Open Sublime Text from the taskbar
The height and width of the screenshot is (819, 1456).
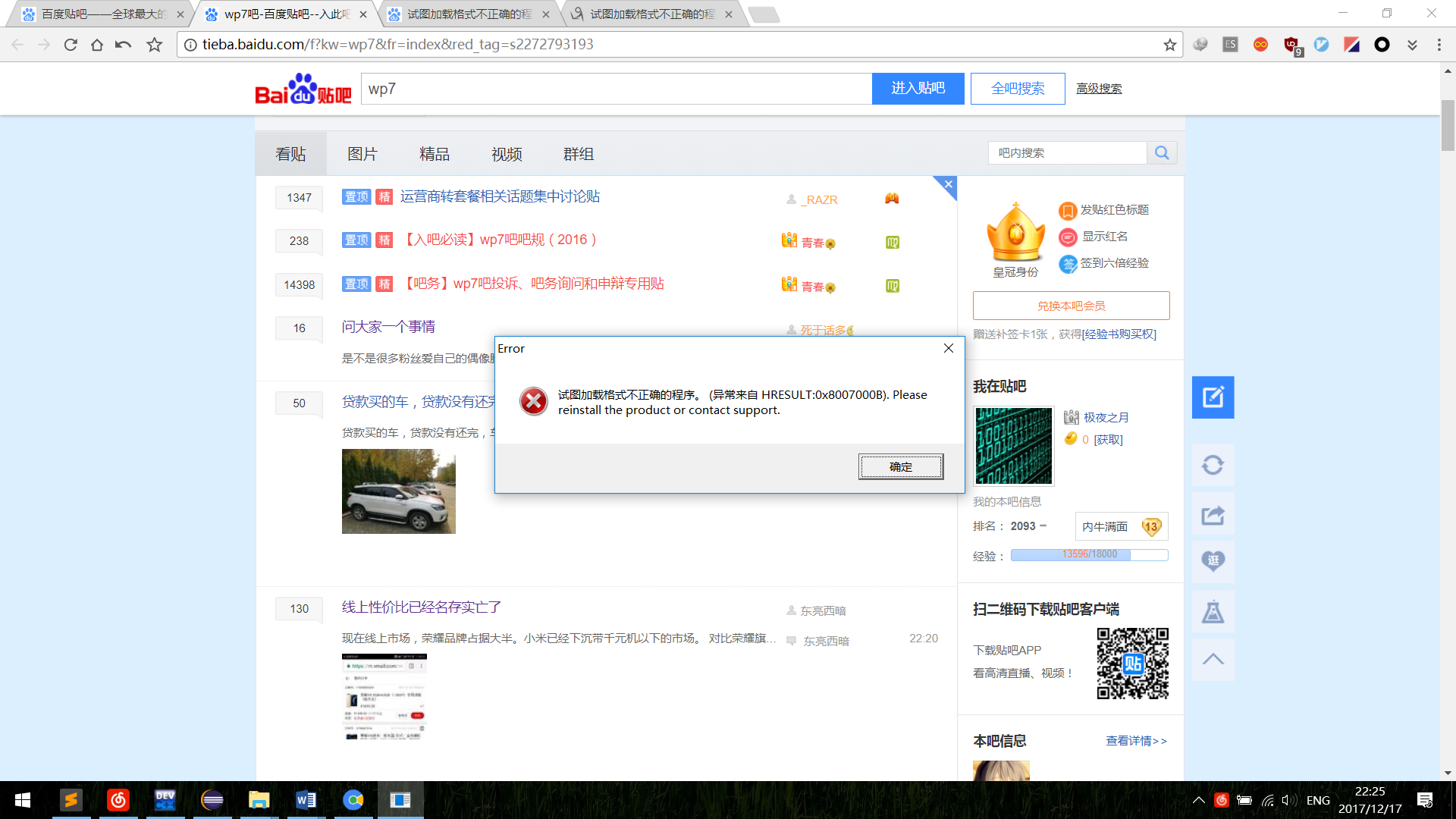pyautogui.click(x=71, y=800)
